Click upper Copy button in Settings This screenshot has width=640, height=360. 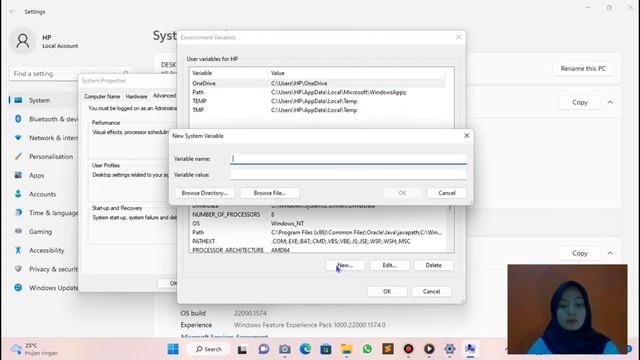(580, 102)
